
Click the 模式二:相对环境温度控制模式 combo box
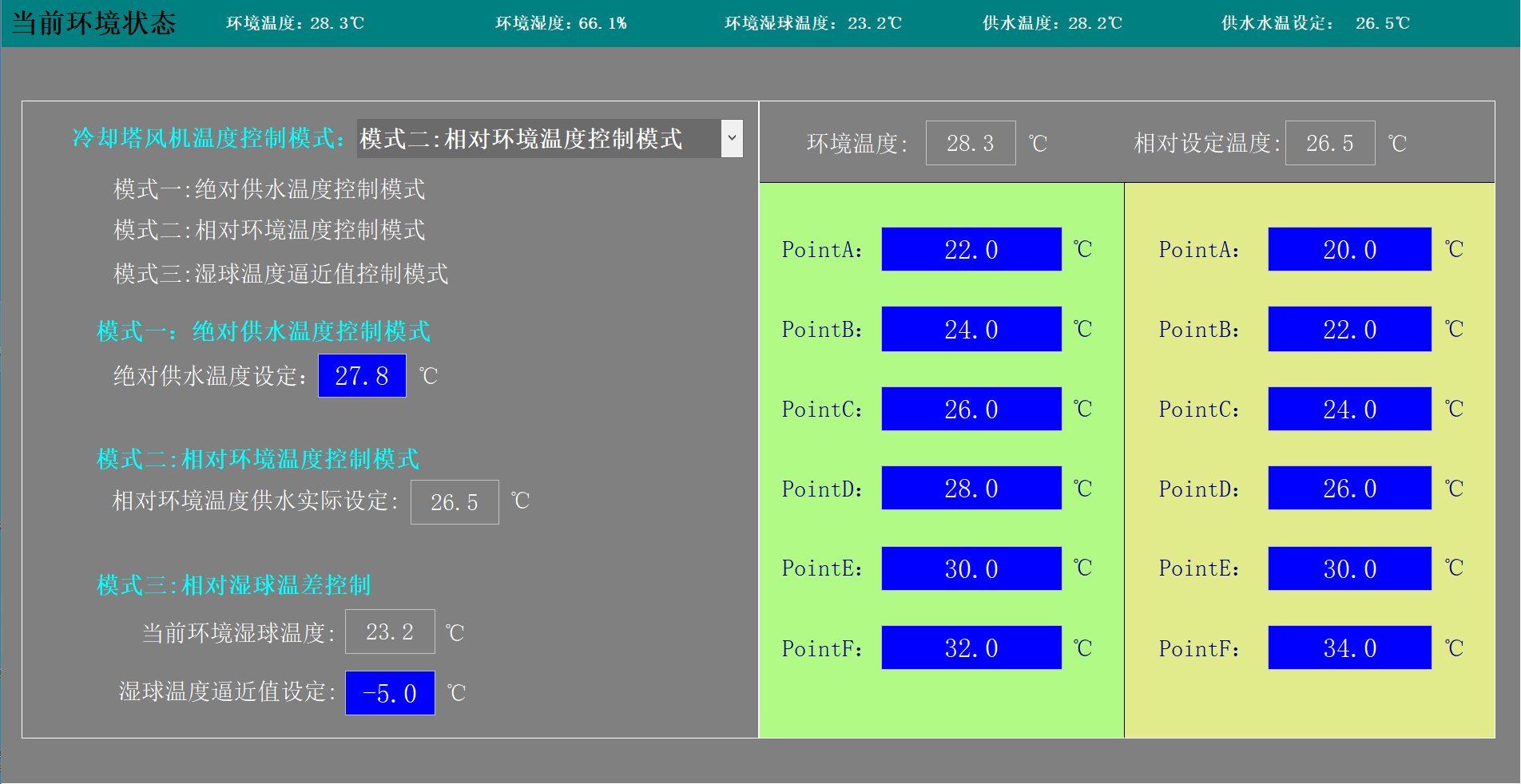[538, 139]
